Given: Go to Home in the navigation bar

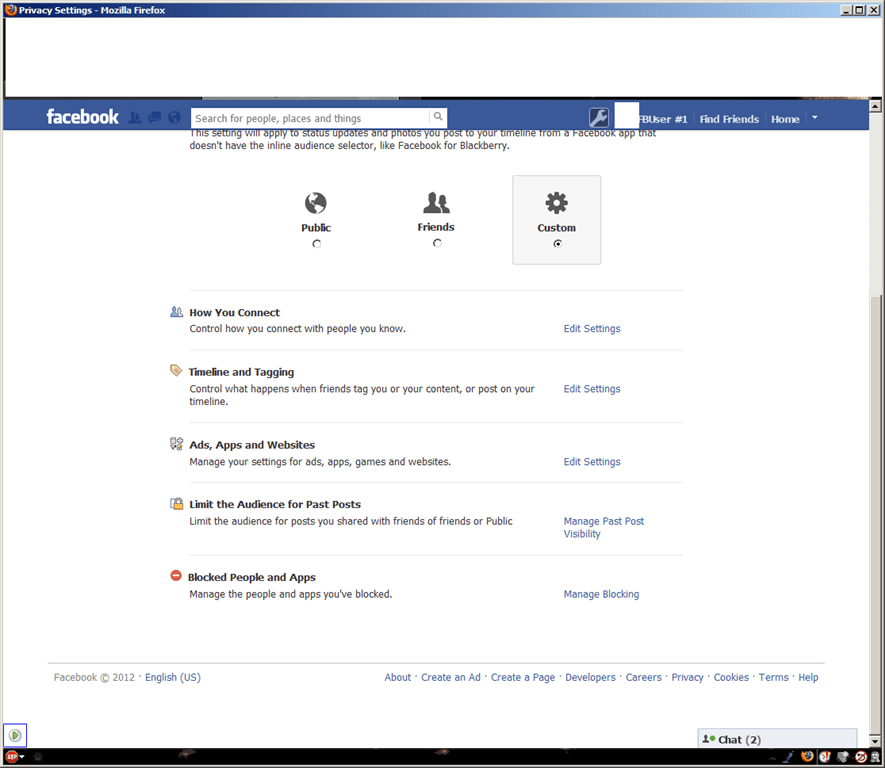Looking at the screenshot, I should pyautogui.click(x=785, y=119).
